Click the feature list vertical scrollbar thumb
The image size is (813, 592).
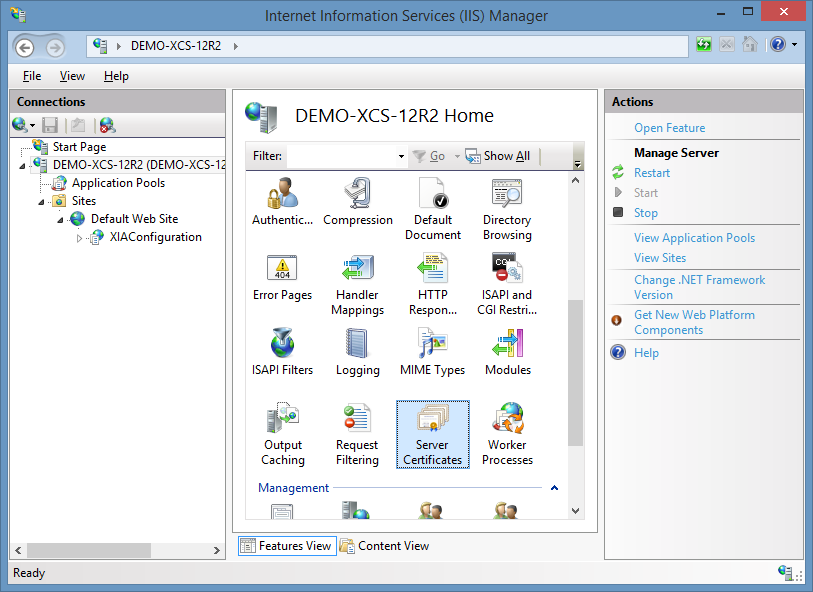tap(575, 373)
